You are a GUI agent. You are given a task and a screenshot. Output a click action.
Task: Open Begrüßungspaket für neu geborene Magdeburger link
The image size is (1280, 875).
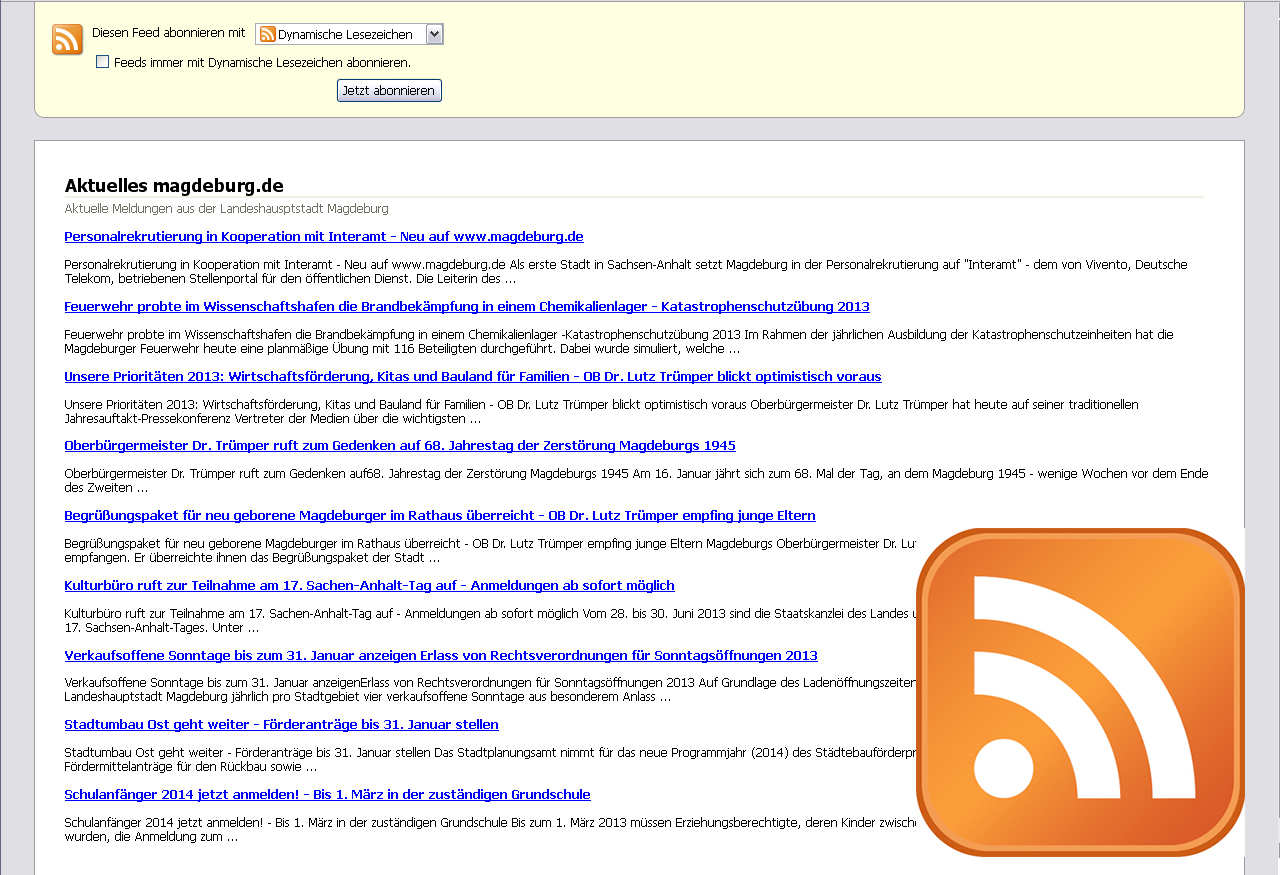440,516
